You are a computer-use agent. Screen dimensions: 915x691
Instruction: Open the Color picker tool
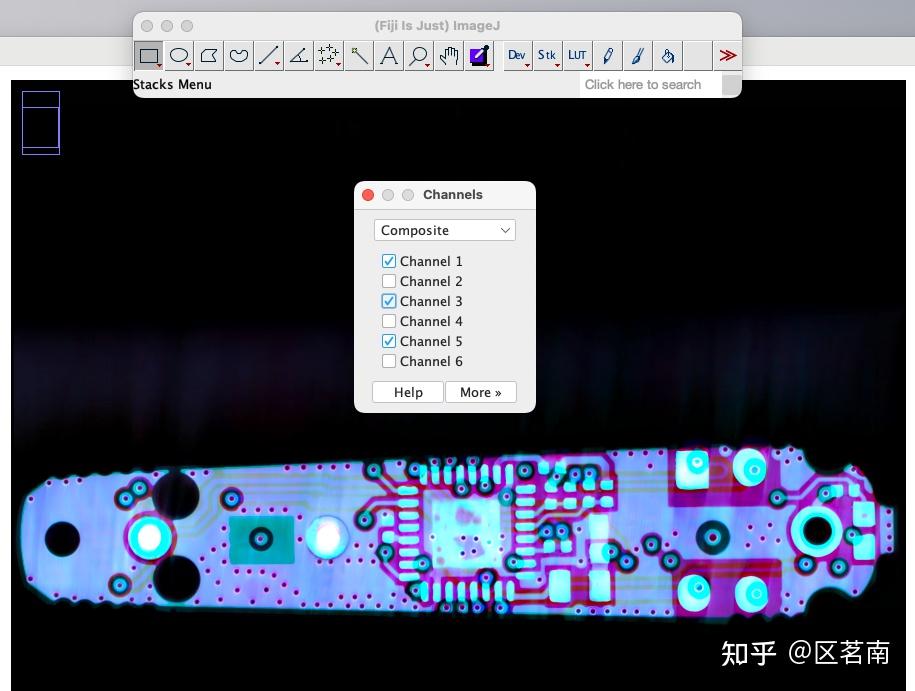pos(478,55)
